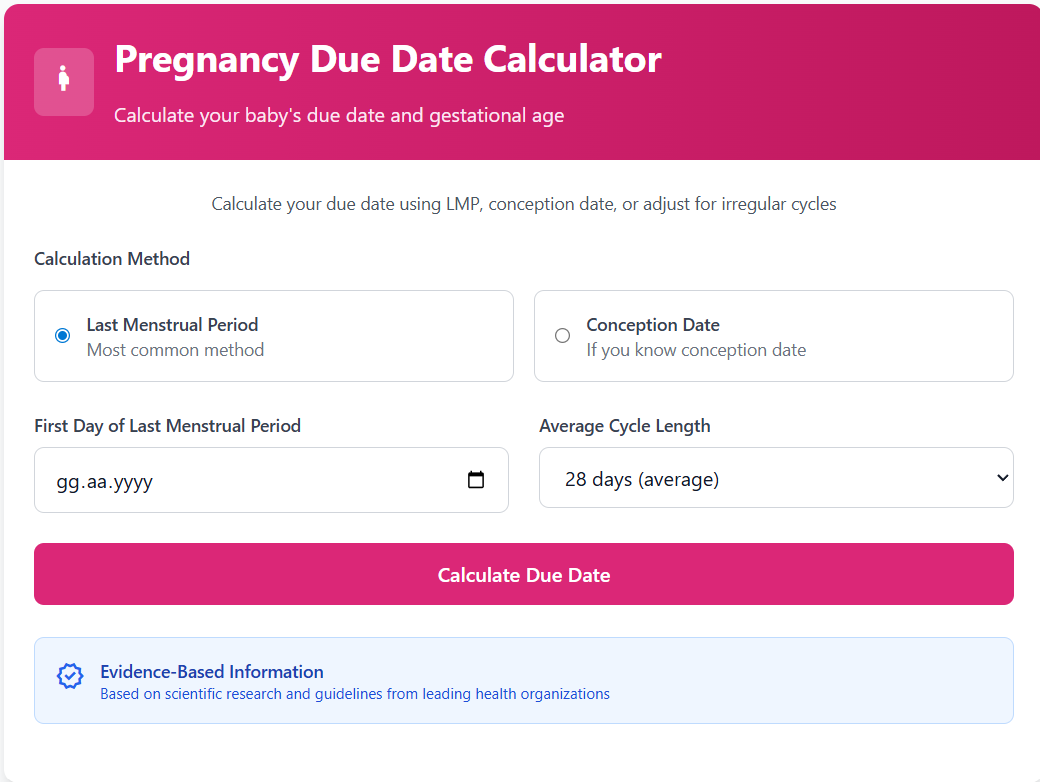The image size is (1040, 782).
Task: Click the Calculation Method section label
Action: point(112,258)
